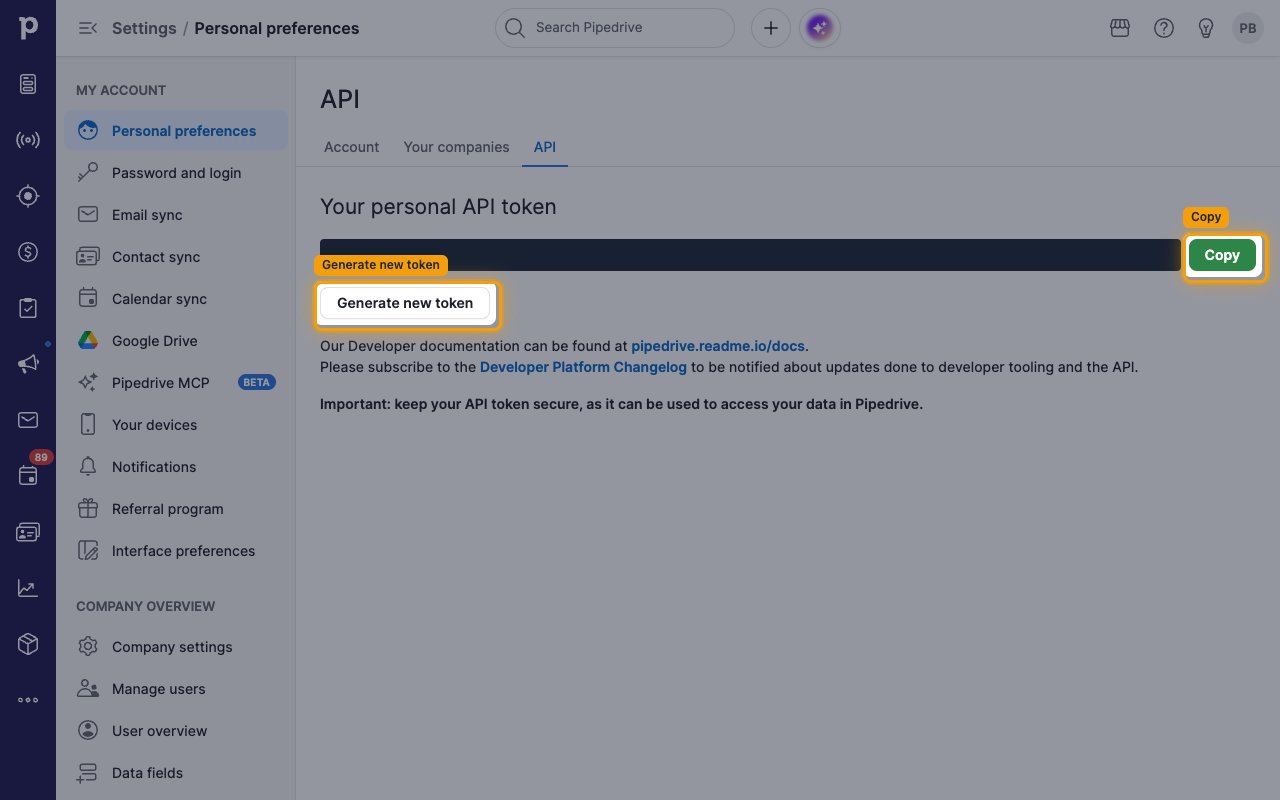
Task: Open pipedrive.readme.io/docs link
Action: click(718, 346)
